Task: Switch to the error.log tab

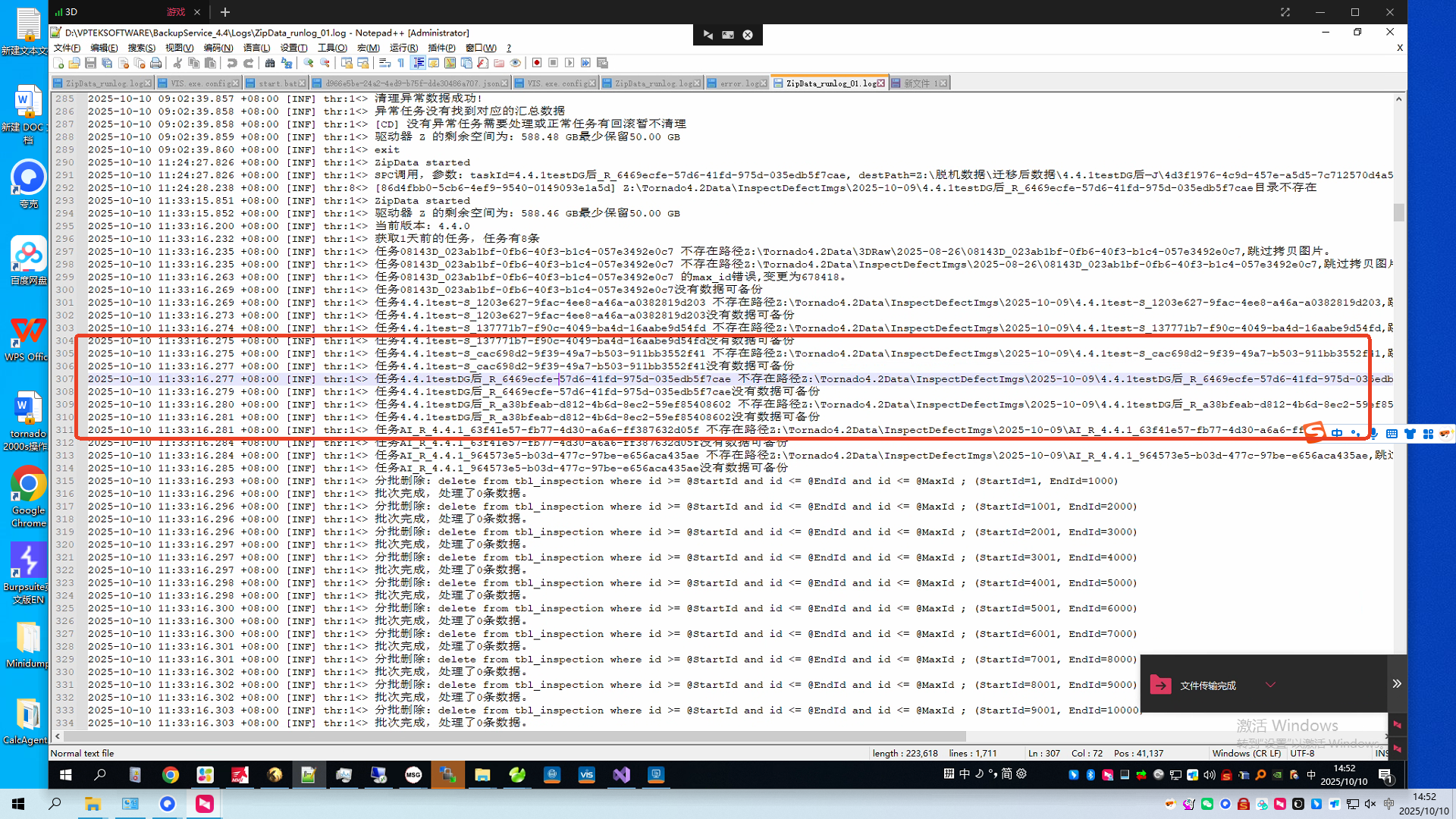Action: coord(737,83)
